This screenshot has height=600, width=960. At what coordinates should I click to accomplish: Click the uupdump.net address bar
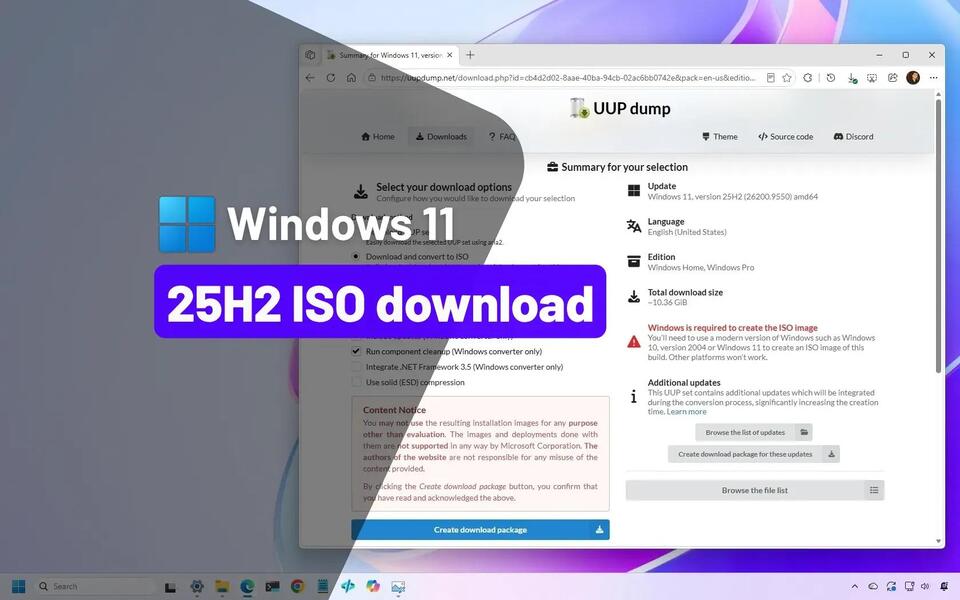[x=568, y=78]
